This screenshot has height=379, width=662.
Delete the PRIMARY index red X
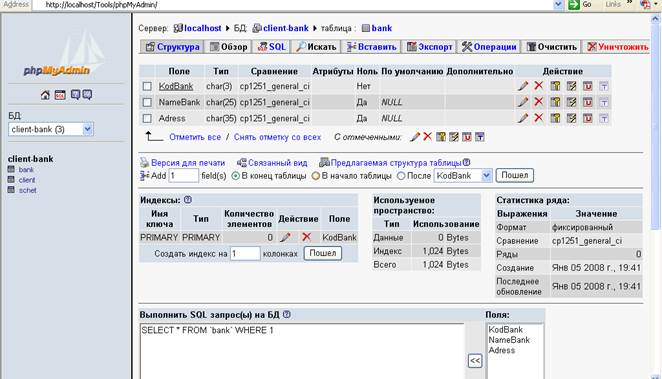(x=307, y=237)
